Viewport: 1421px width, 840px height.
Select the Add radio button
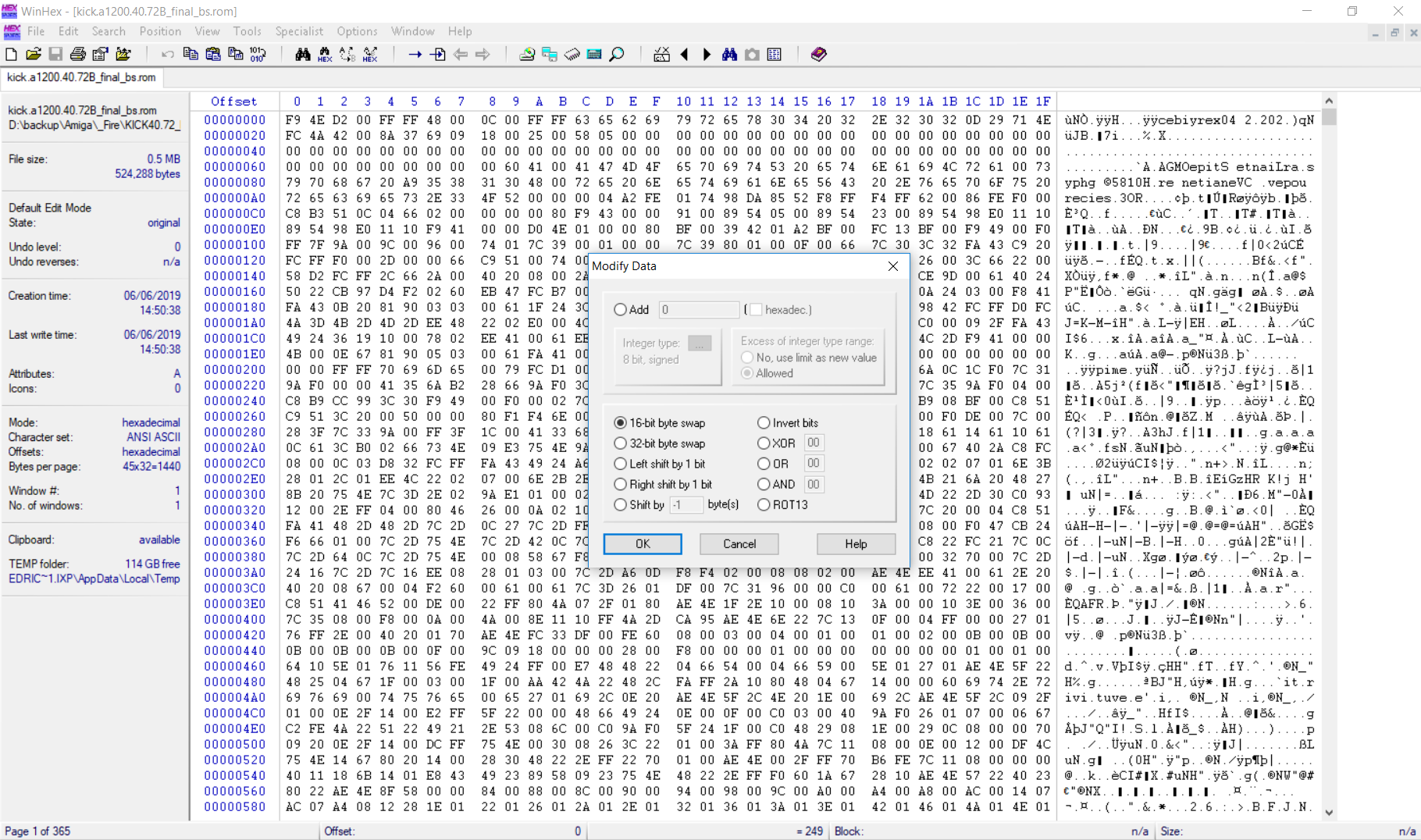click(x=621, y=310)
